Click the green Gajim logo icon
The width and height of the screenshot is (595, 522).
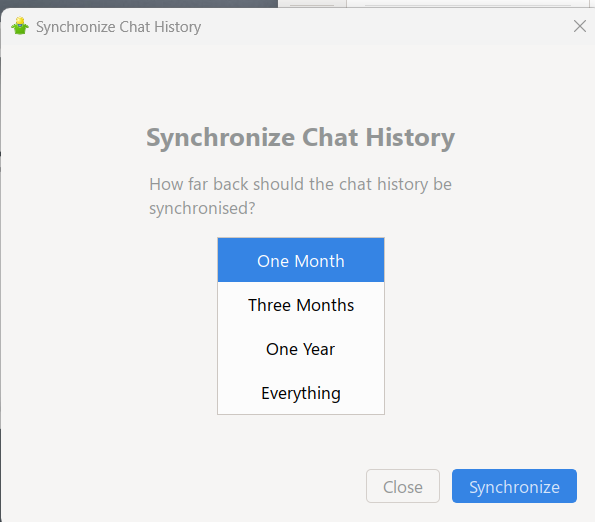(20, 26)
